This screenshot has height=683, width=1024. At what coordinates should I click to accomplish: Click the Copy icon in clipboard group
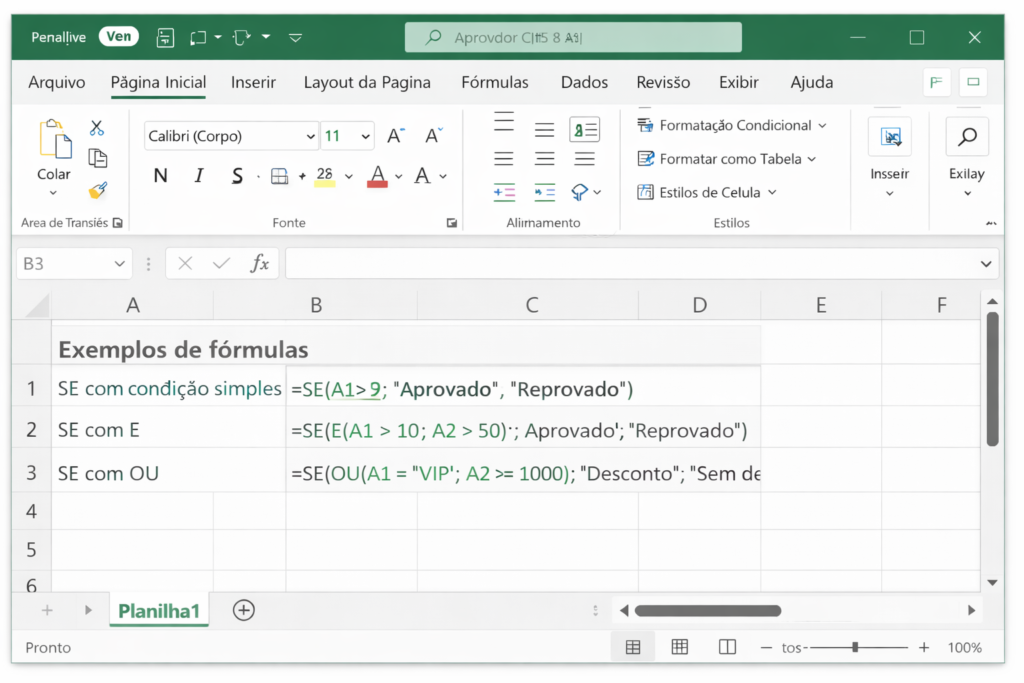pos(97,158)
